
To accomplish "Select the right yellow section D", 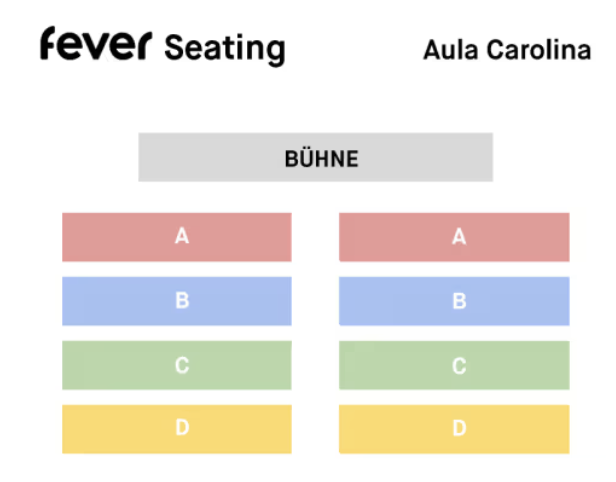I will click(x=454, y=429).
